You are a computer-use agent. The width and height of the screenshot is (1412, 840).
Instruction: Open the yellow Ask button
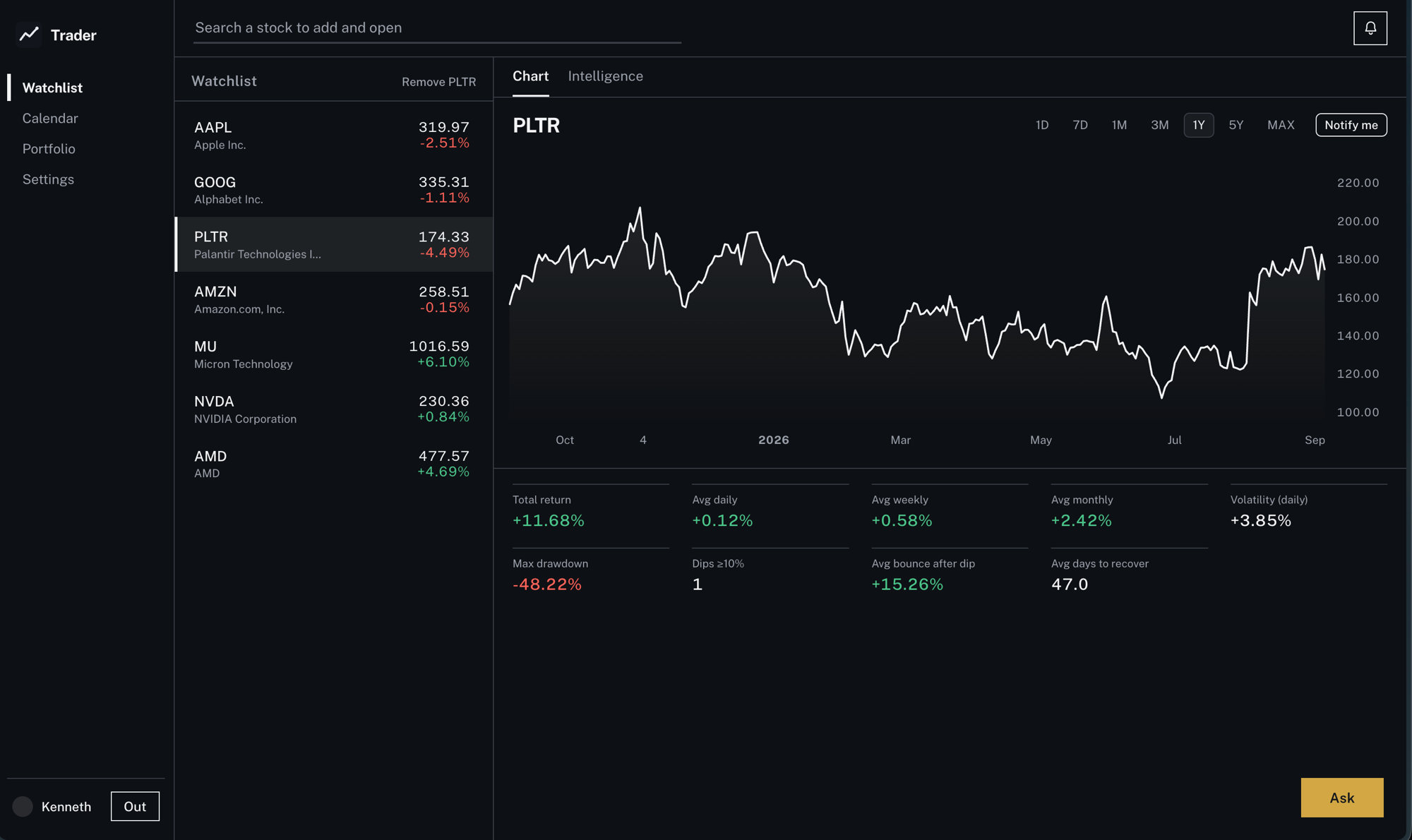point(1341,798)
